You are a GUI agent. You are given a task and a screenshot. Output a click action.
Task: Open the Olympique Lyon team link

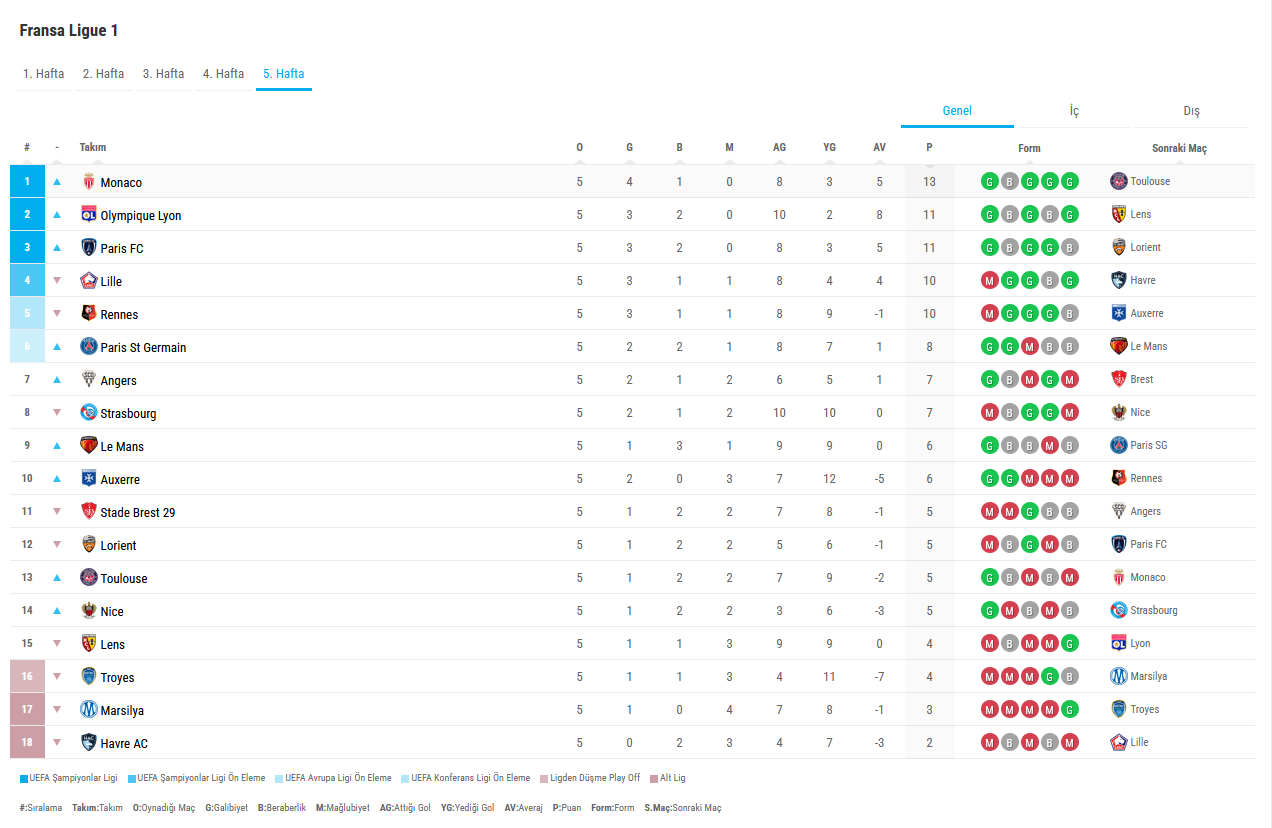point(141,216)
